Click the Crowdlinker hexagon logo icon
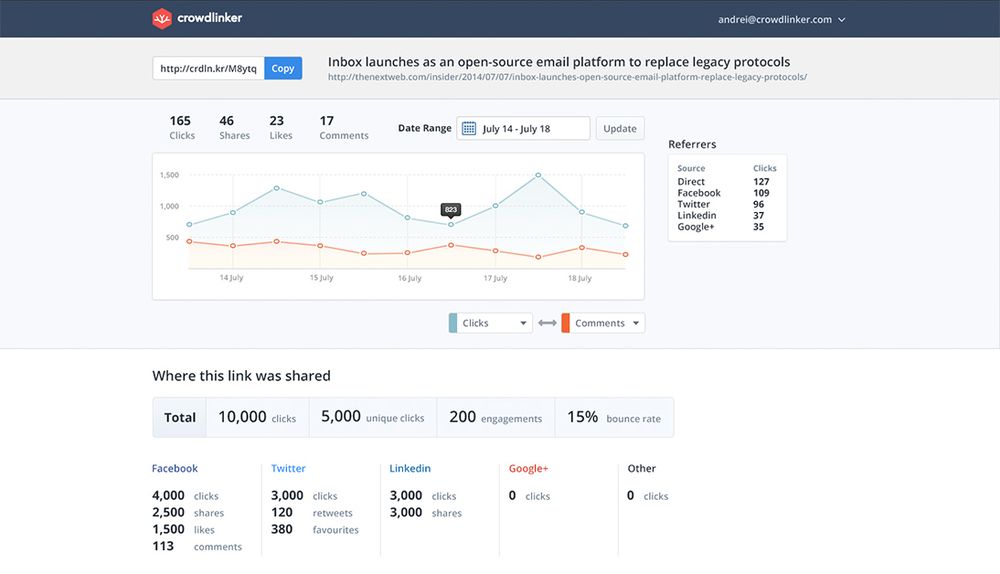Viewport: 1000px width, 574px height. 162,18
